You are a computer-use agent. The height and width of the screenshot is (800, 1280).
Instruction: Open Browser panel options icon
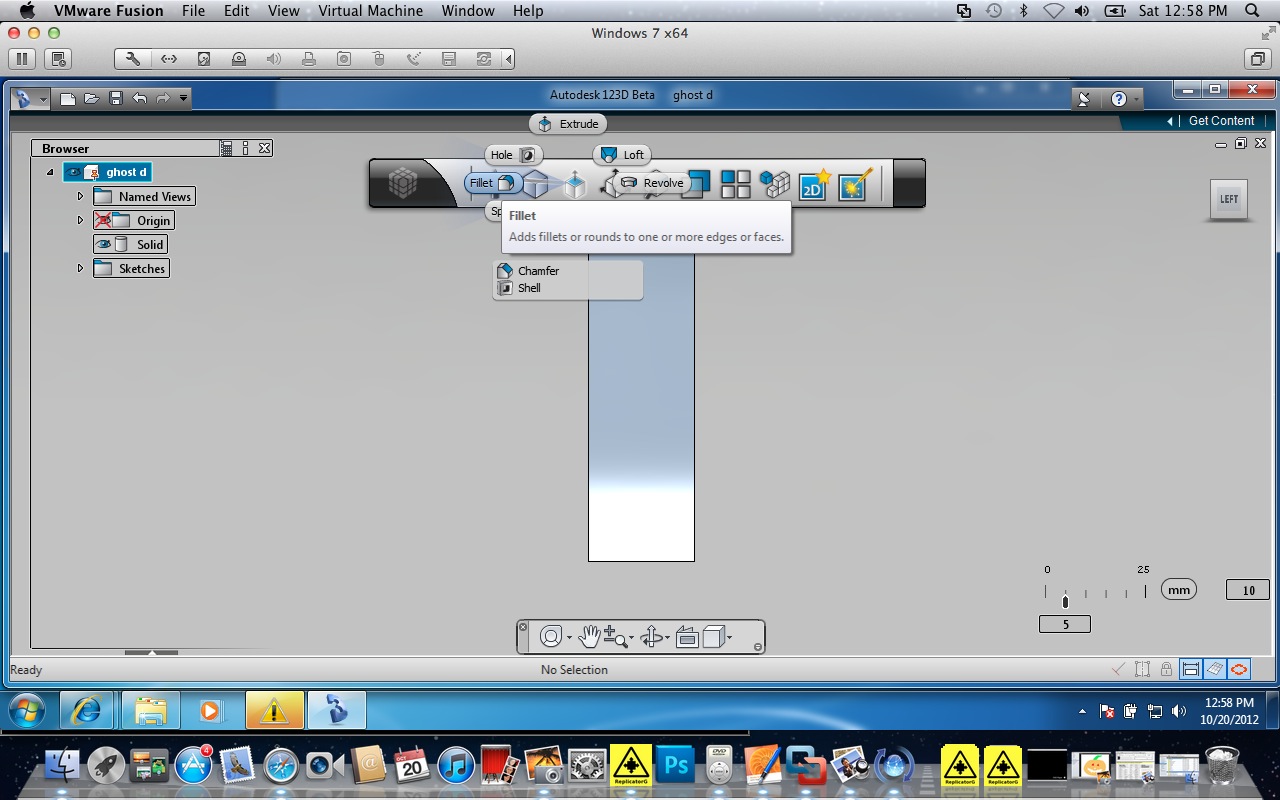click(246, 148)
